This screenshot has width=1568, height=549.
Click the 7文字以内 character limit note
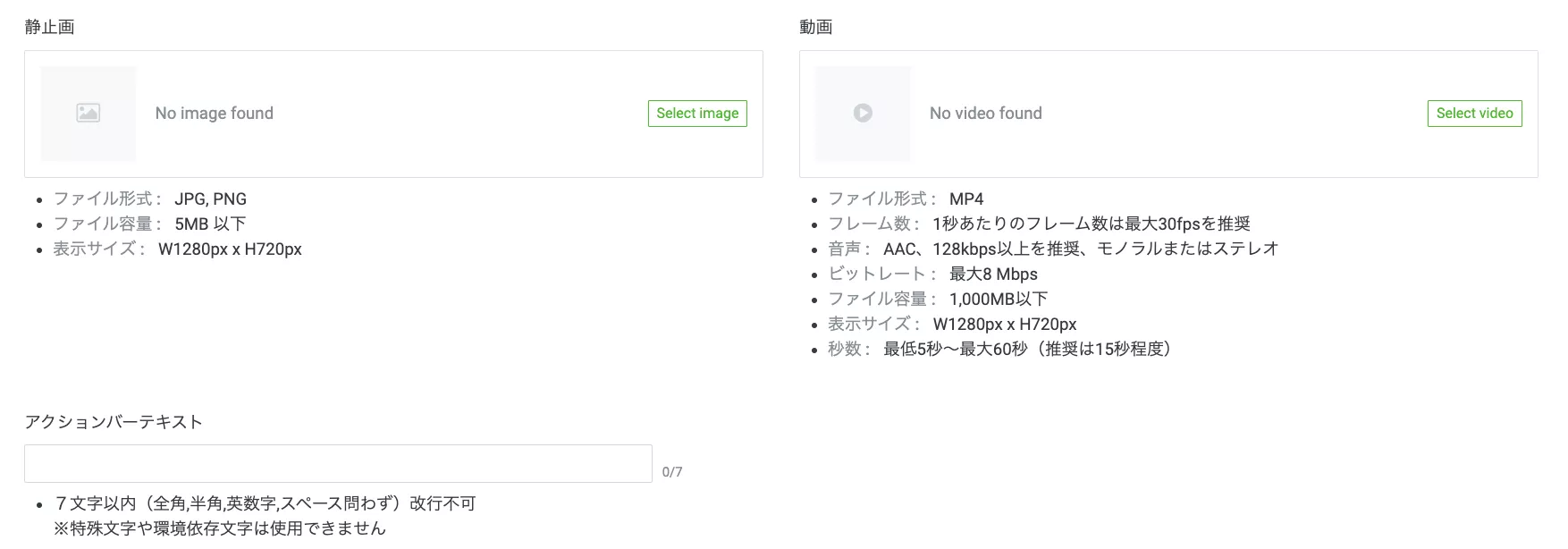tap(266, 504)
